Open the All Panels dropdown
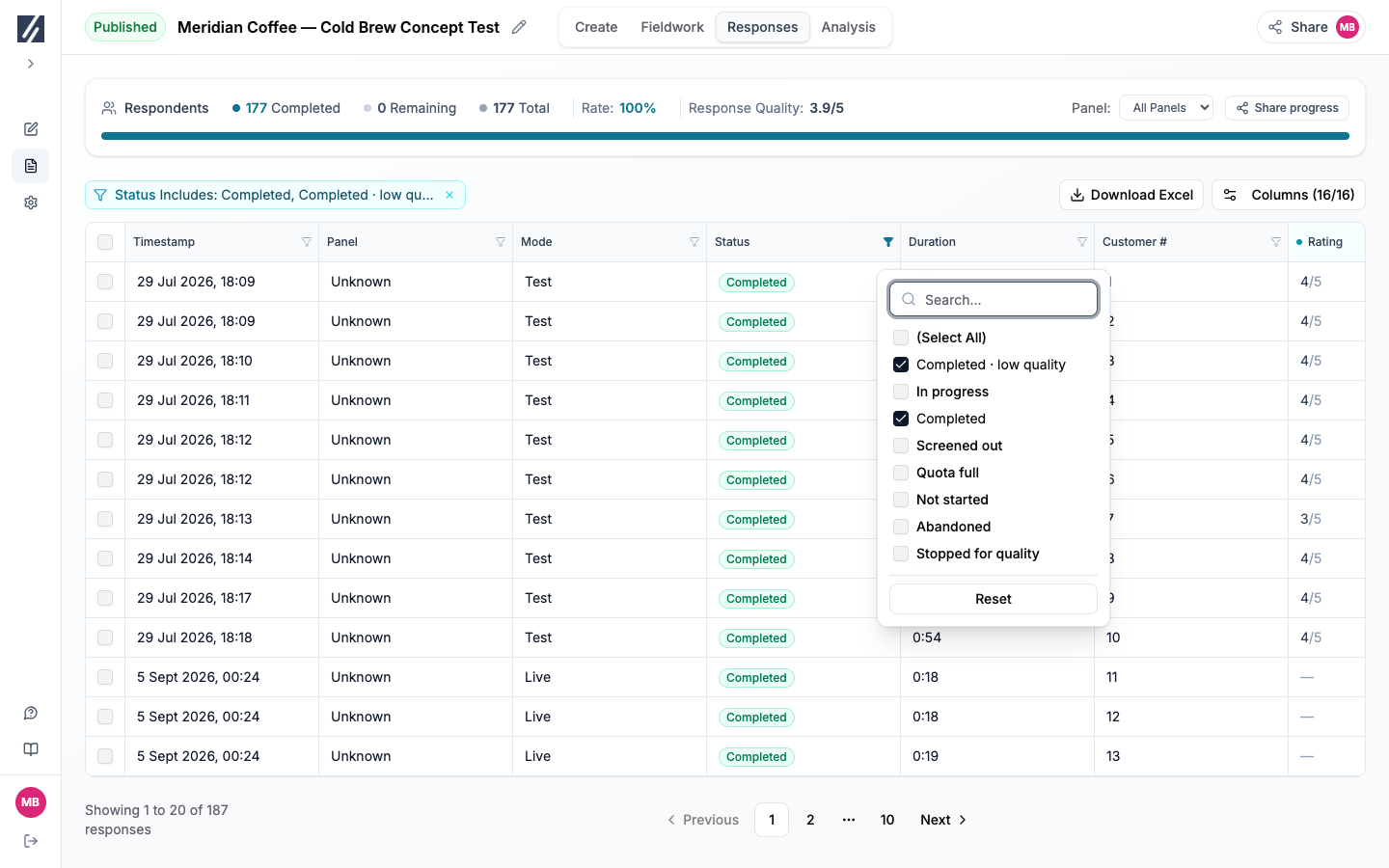Viewport: 1389px width, 868px height. (x=1166, y=108)
